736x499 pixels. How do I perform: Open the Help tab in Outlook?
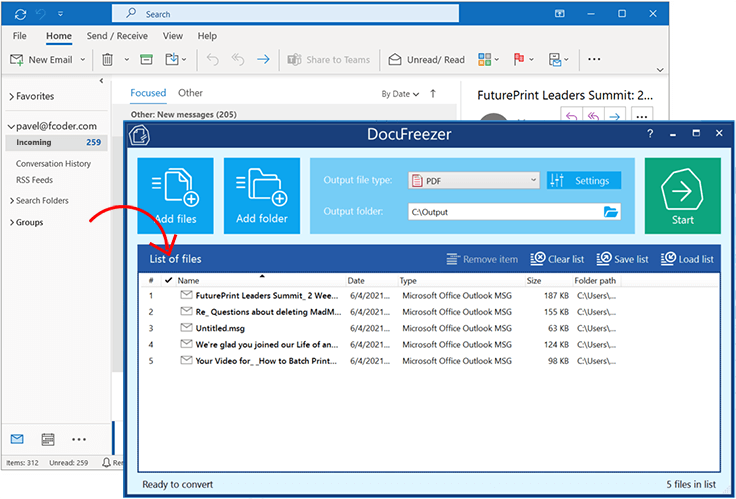[x=207, y=36]
